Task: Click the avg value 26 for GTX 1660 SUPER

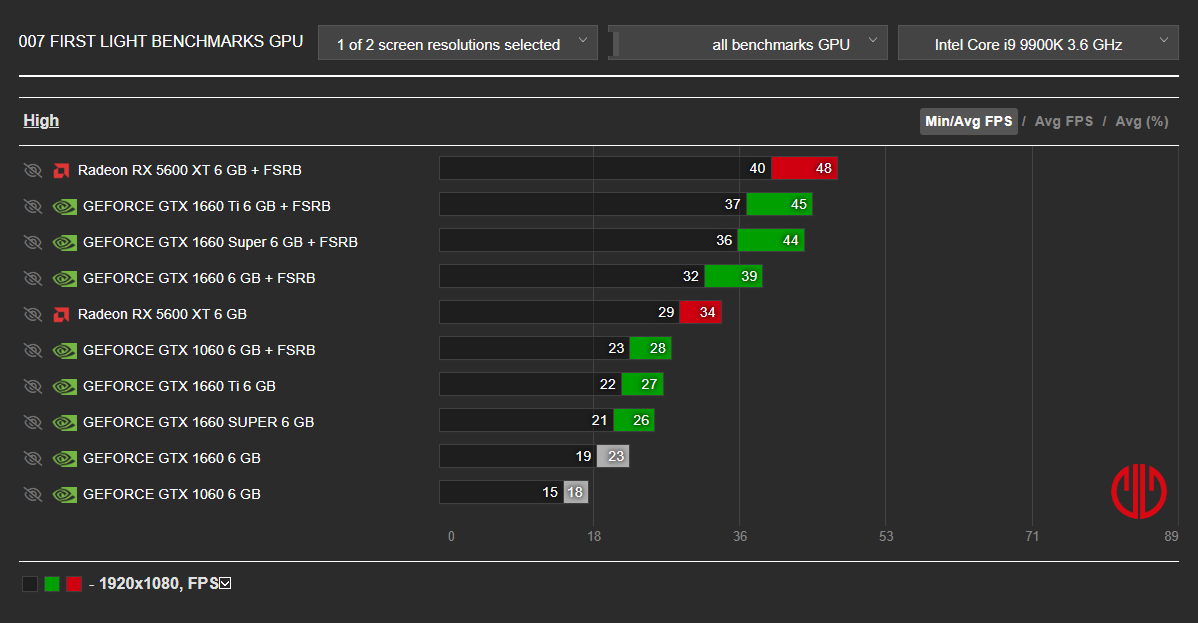Action: coord(641,420)
